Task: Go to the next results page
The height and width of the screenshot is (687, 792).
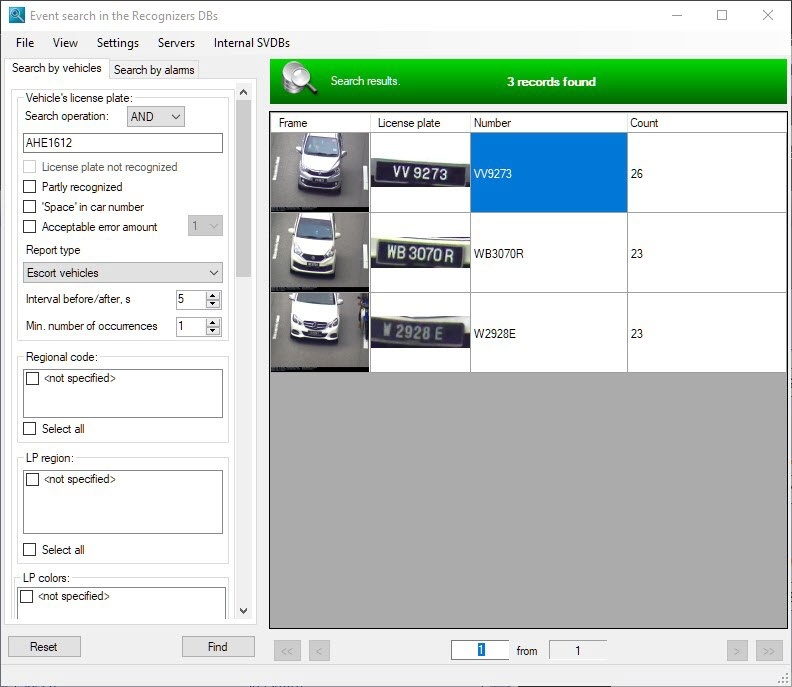Action: click(737, 651)
